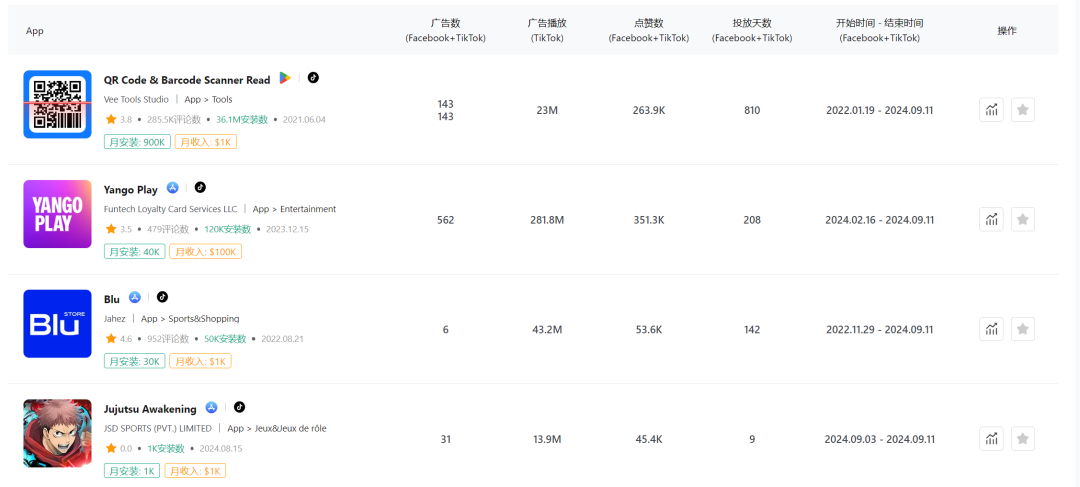Viewport: 1080px width, 487px height.
Task: Click the 36.1M安装数 value
Action: click(242, 120)
